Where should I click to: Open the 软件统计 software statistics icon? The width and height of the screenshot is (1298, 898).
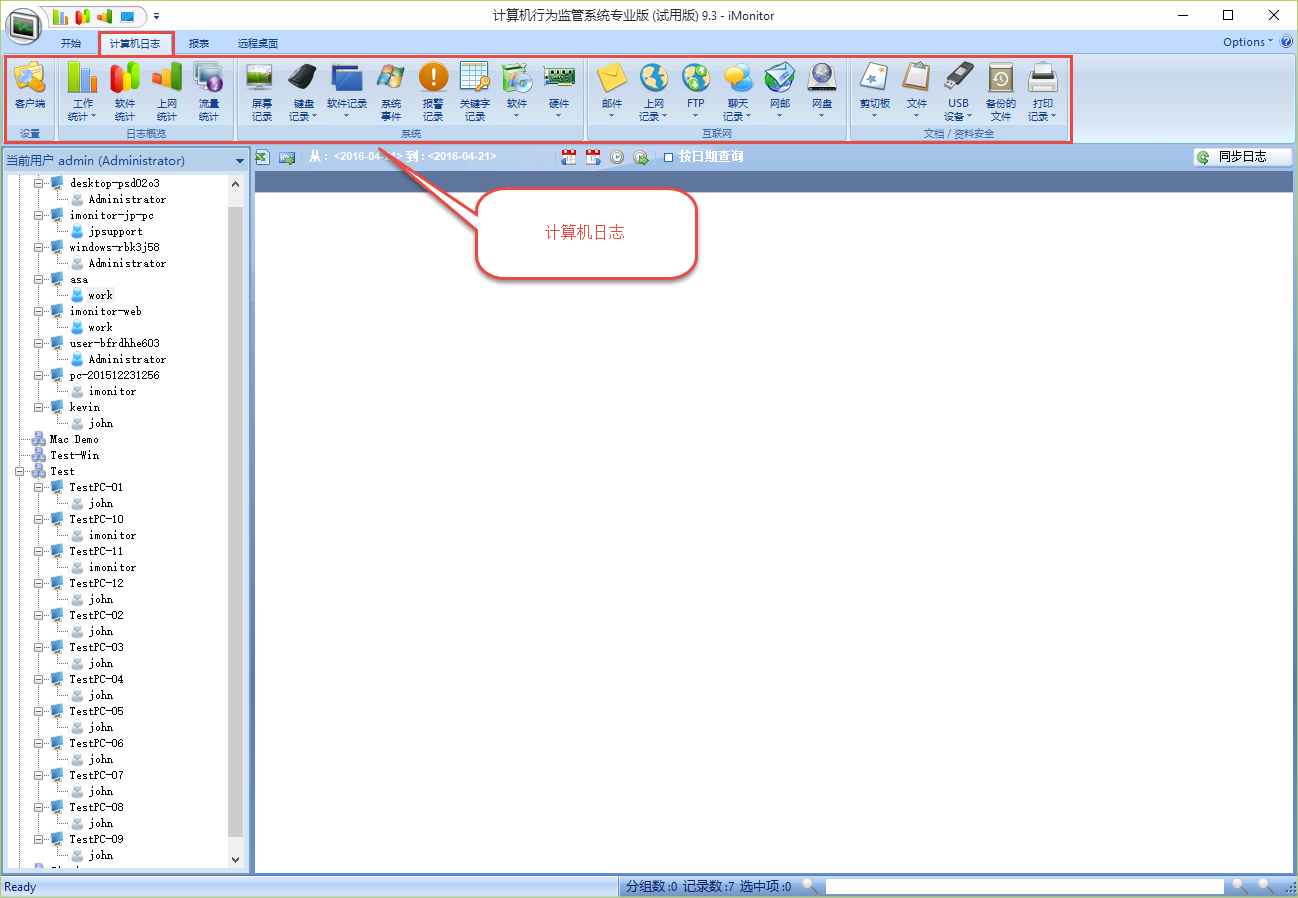coord(125,91)
